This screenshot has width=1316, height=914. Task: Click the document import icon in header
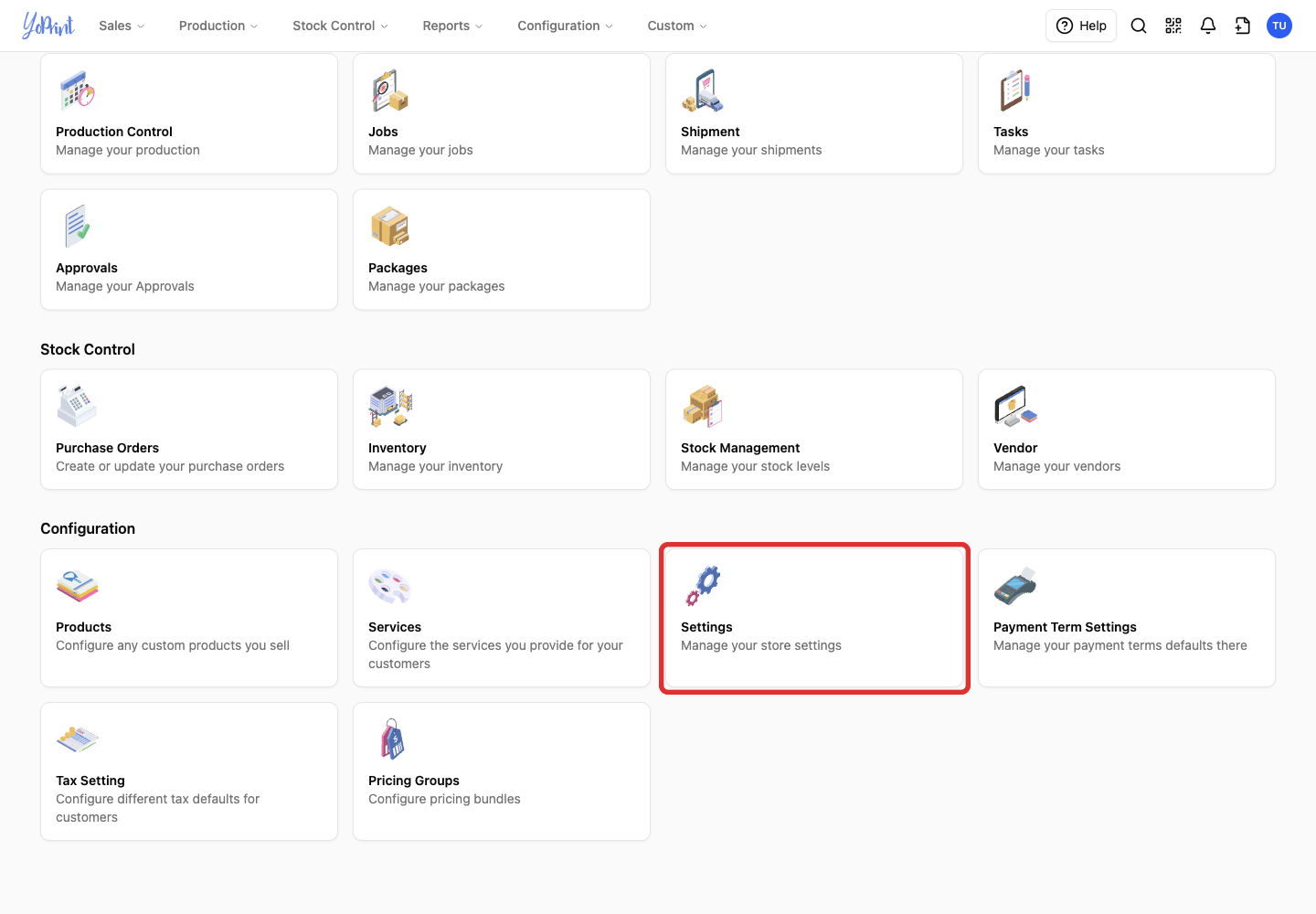[1243, 26]
